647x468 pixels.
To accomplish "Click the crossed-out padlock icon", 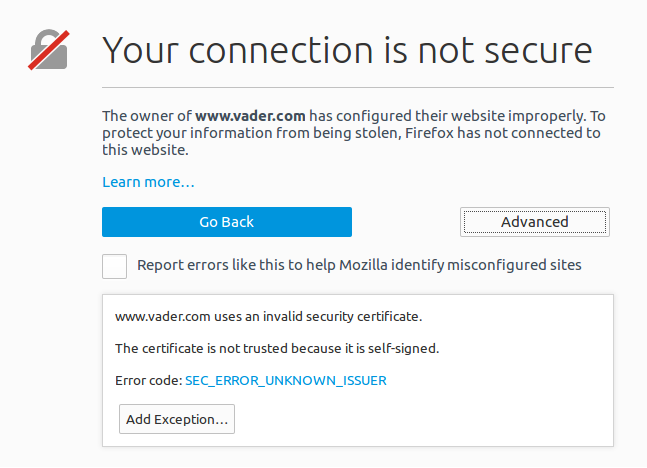I will pos(49,50).
